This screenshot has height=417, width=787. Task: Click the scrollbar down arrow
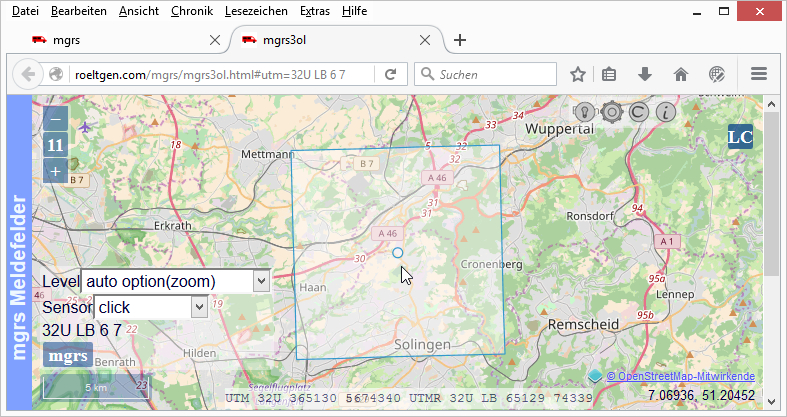pos(772,402)
